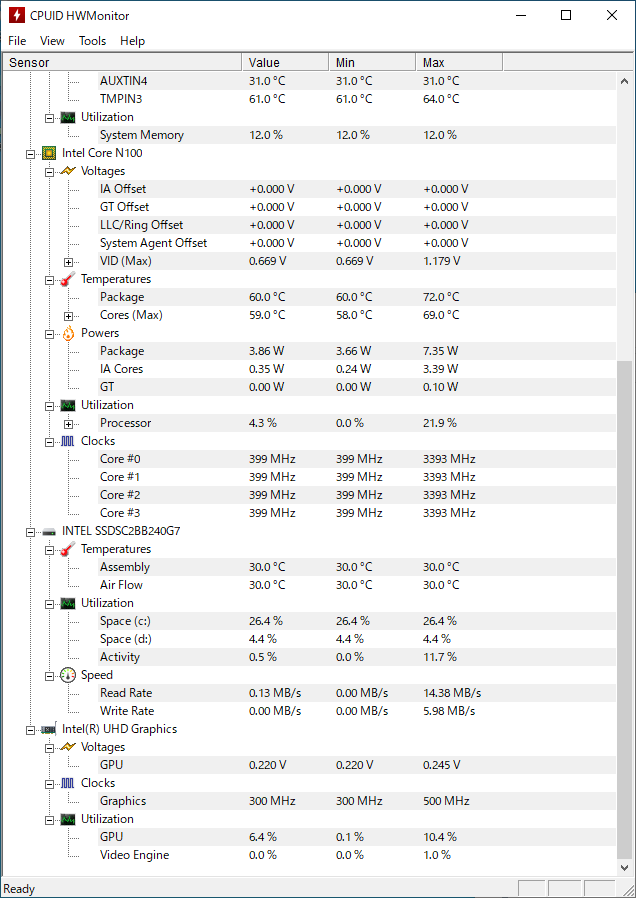Click the lightning icon beside CPU Voltages
Image resolution: width=636 pixels, height=898 pixels.
coord(68,171)
